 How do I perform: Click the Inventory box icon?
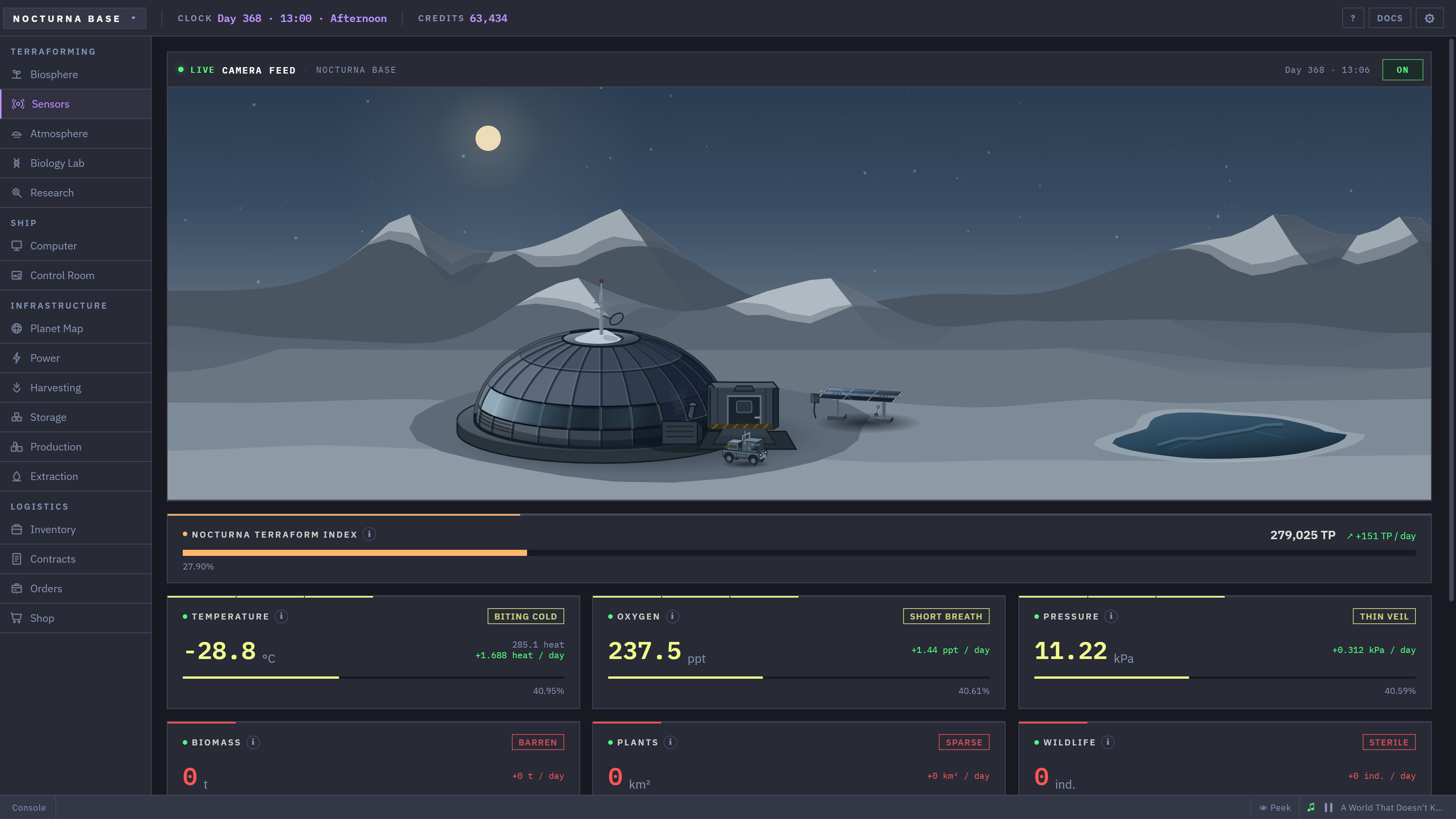click(x=17, y=530)
